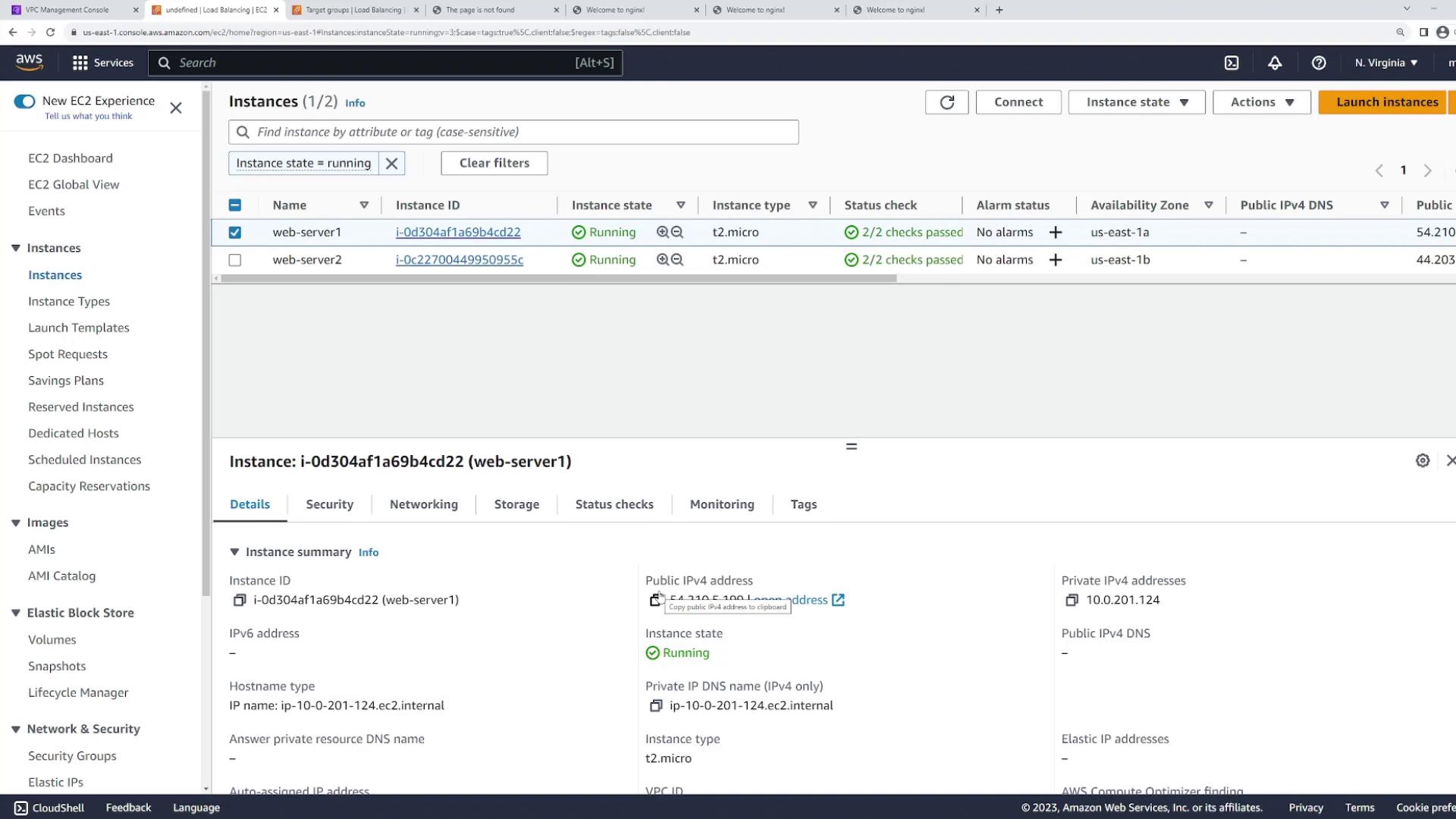1456x819 pixels.
Task: Toggle New EC2 Experience switch
Action: click(x=24, y=102)
